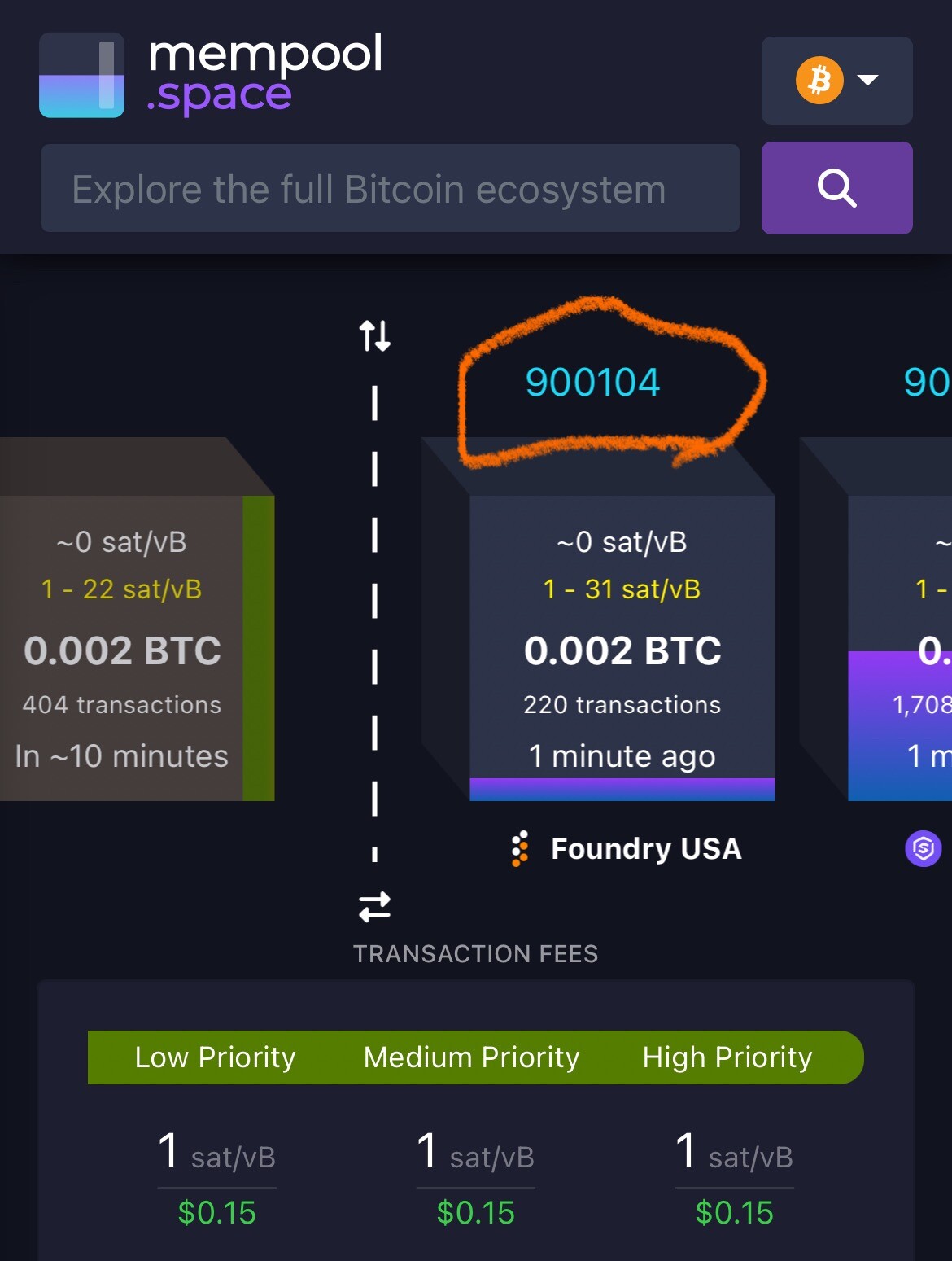Select the High Priority fee tab

click(727, 1057)
